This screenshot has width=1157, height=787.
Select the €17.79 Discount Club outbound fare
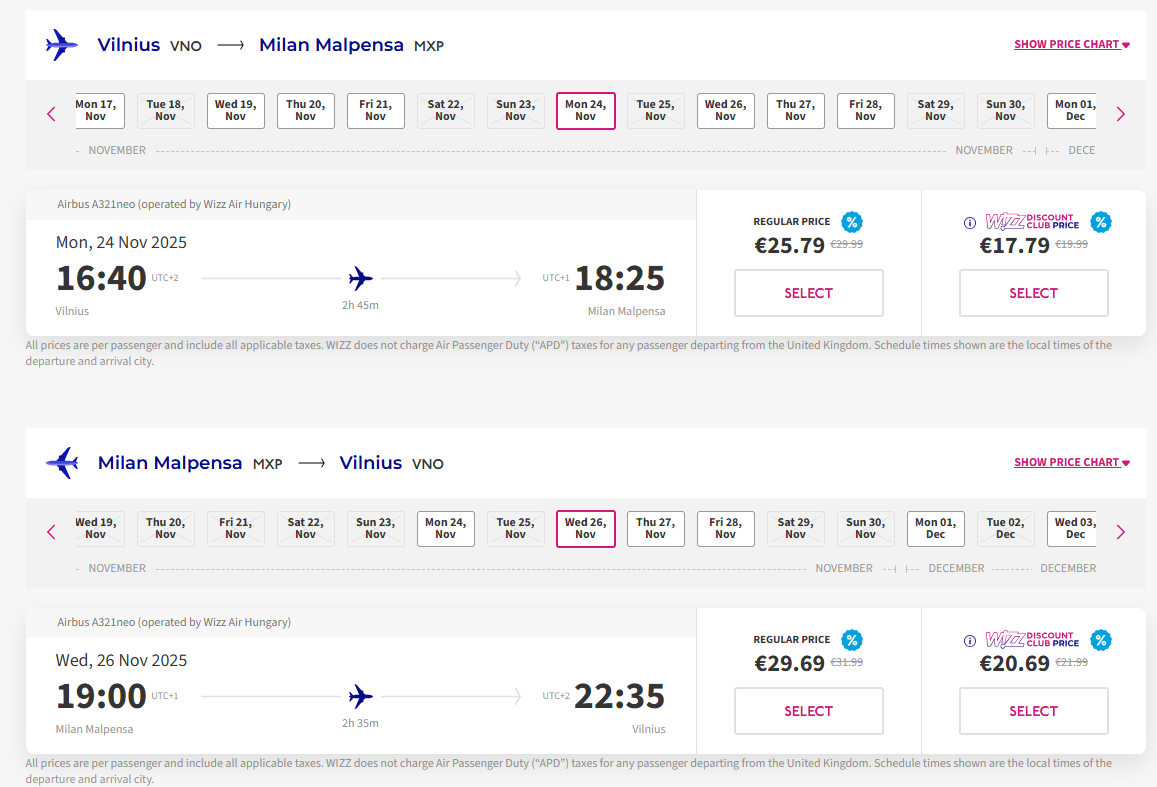(1033, 293)
